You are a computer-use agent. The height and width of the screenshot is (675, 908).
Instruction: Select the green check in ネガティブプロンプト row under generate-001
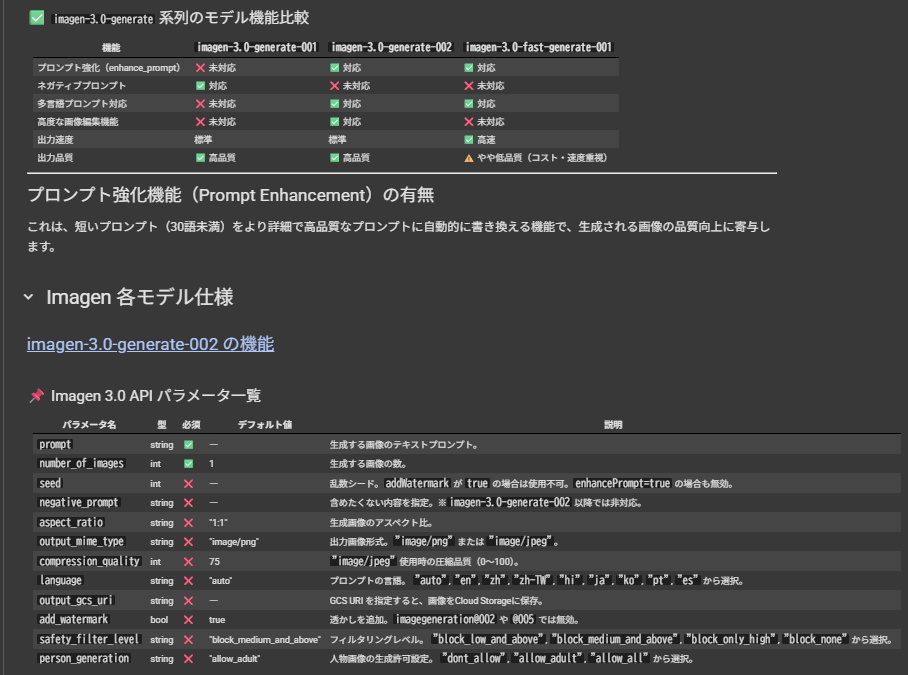click(x=200, y=86)
